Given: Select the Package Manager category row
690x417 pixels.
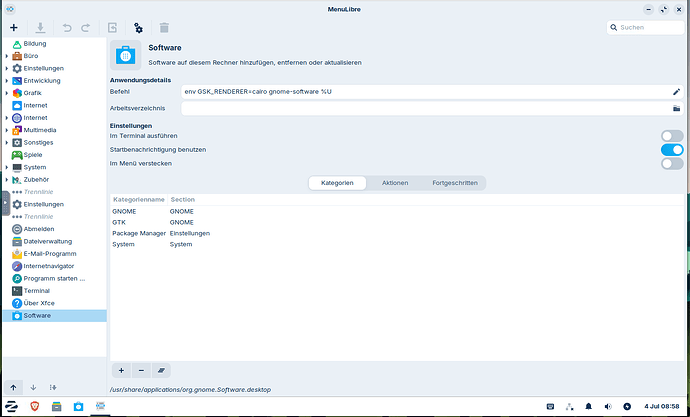Looking at the screenshot, I should pyautogui.click(x=397, y=234).
